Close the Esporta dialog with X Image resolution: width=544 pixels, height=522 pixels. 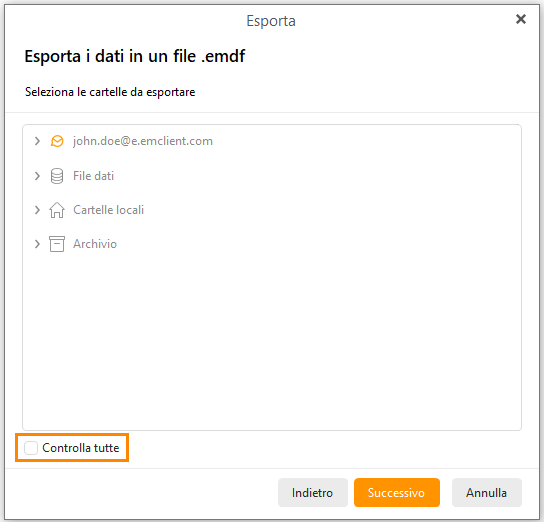click(521, 19)
